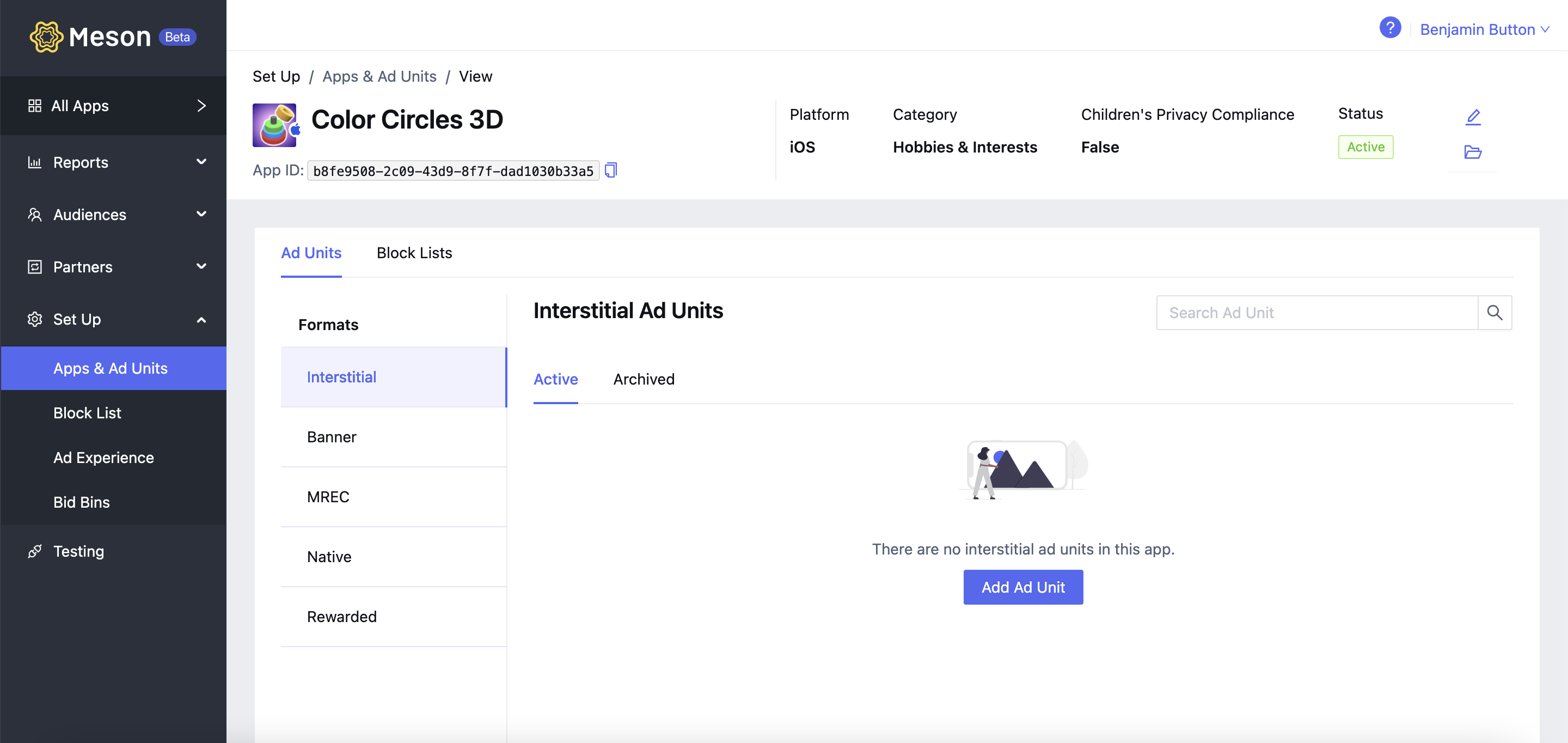Click the empty state illustration
The width and height of the screenshot is (1568, 743).
(x=1022, y=469)
